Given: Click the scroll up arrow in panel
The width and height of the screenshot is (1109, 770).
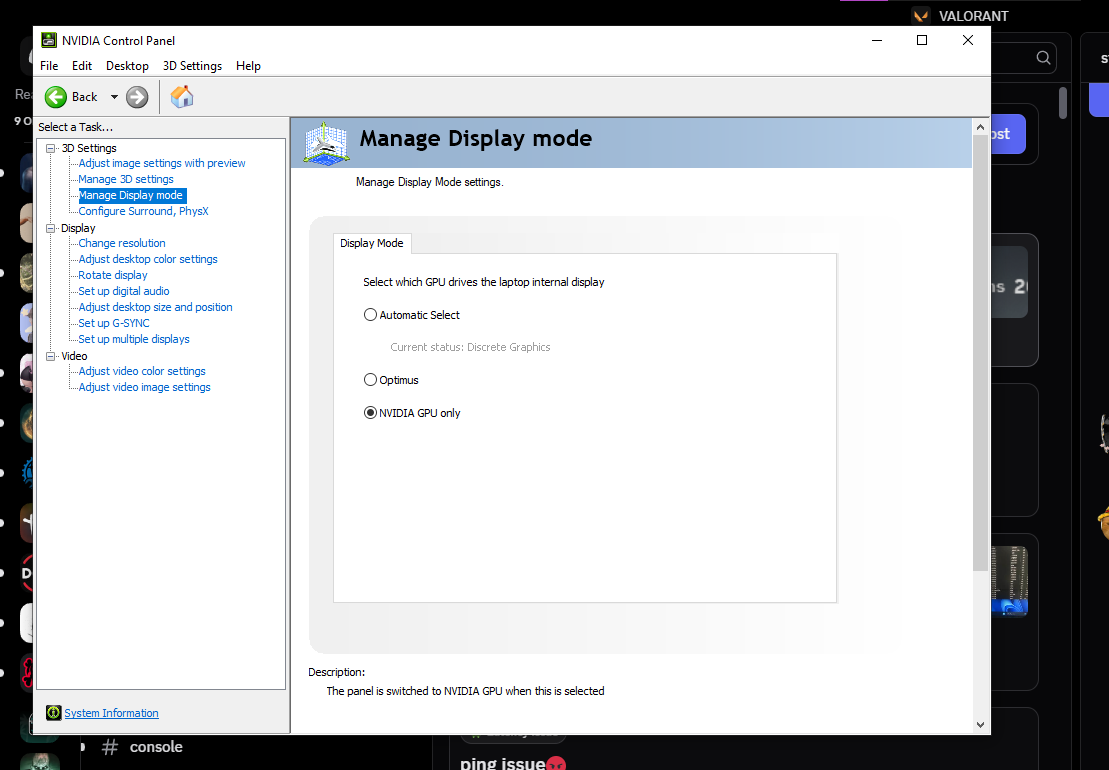Looking at the screenshot, I should coord(980,127).
